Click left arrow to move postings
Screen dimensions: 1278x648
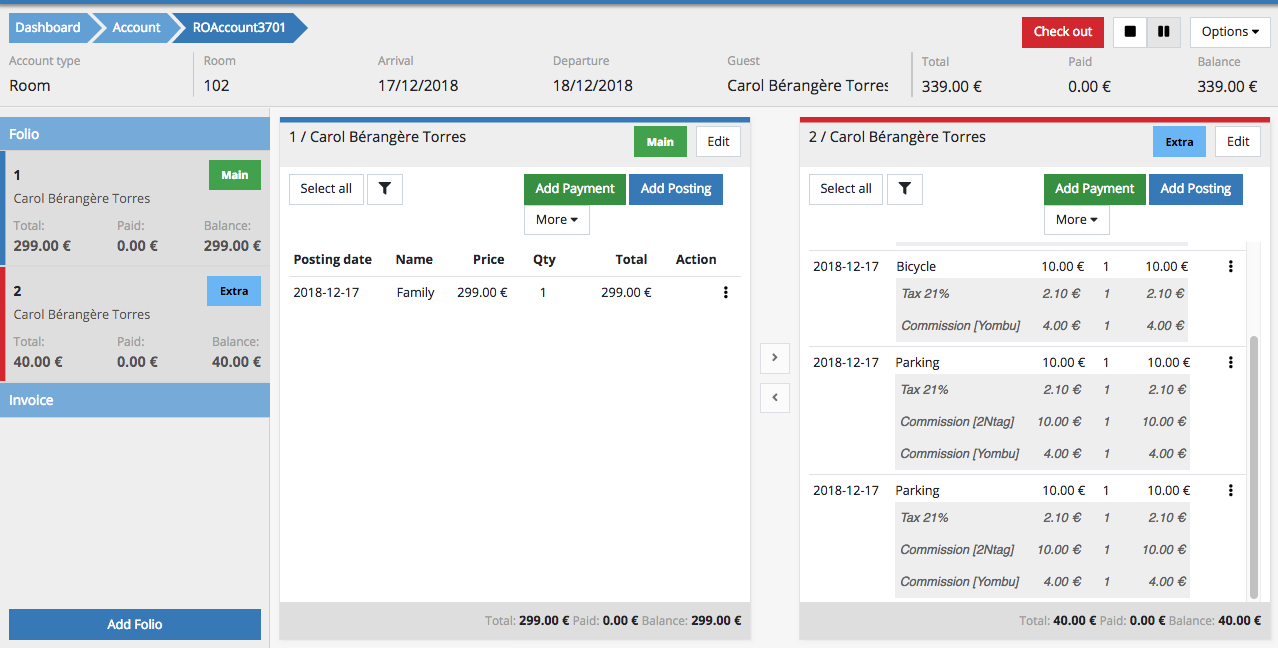click(775, 398)
